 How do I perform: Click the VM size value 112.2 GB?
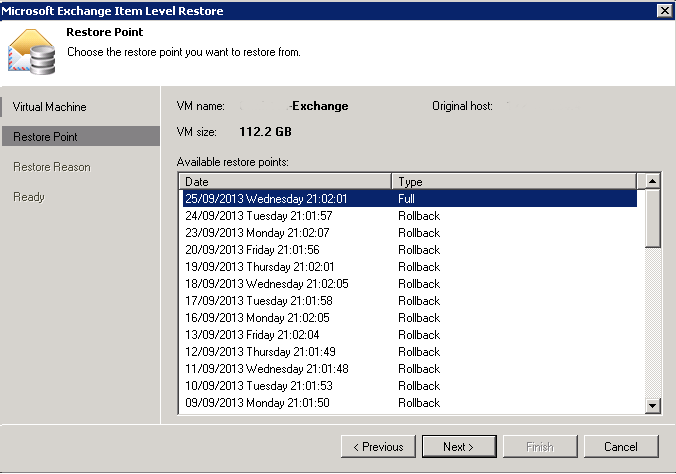265,132
